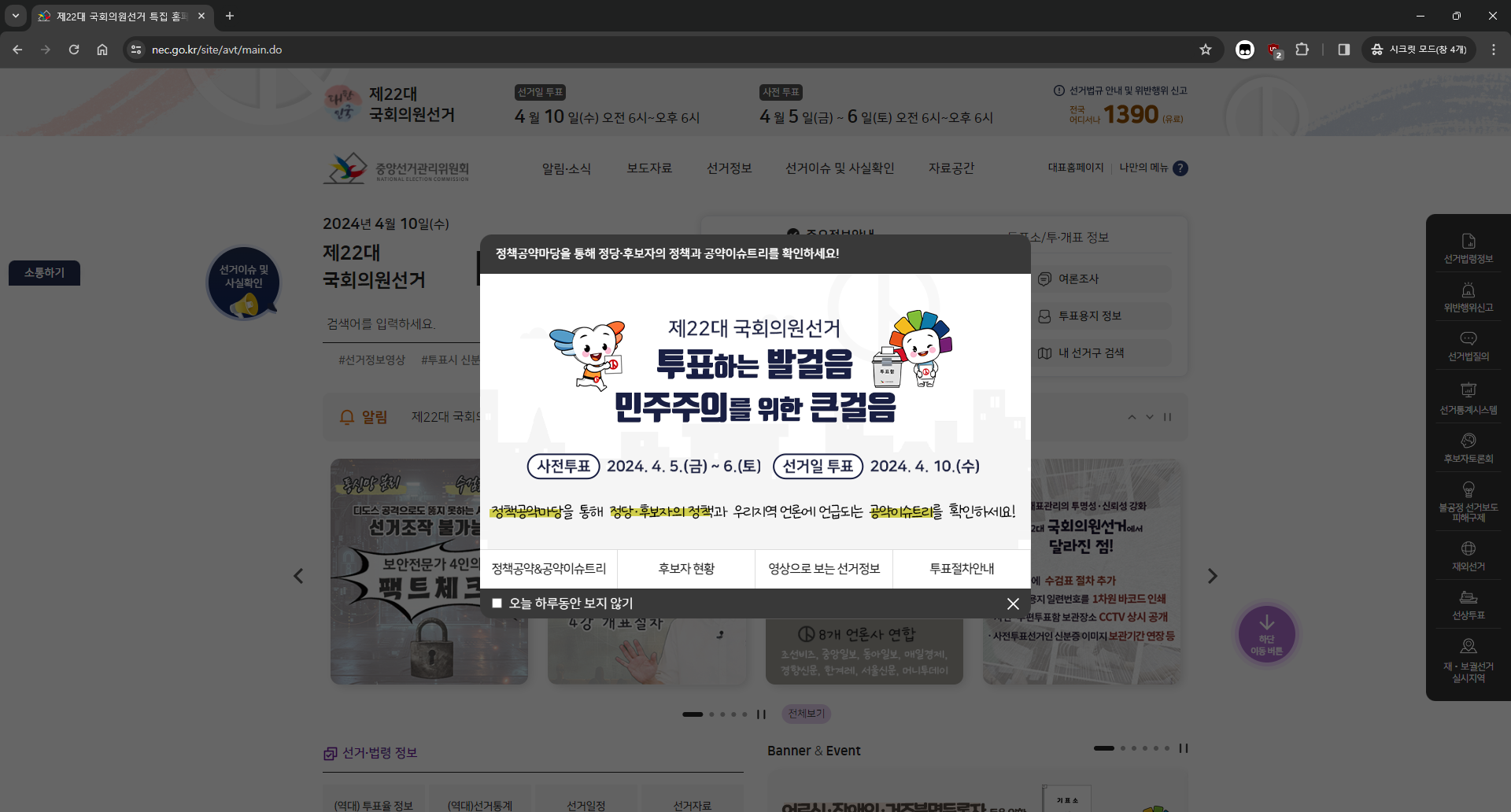Pause the card slider autoplay

click(761, 714)
